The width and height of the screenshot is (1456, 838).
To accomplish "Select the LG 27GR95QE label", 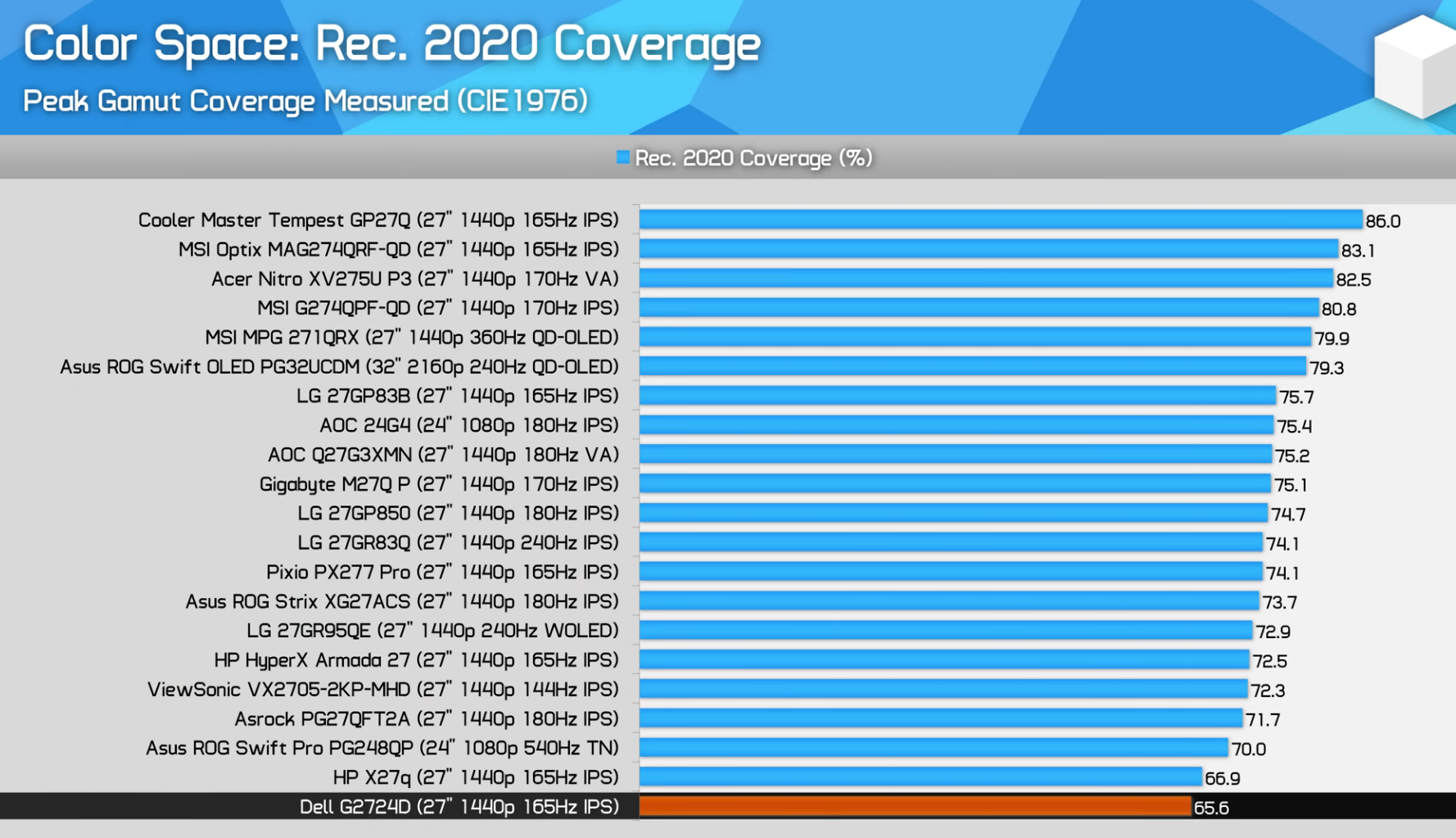I will [432, 631].
